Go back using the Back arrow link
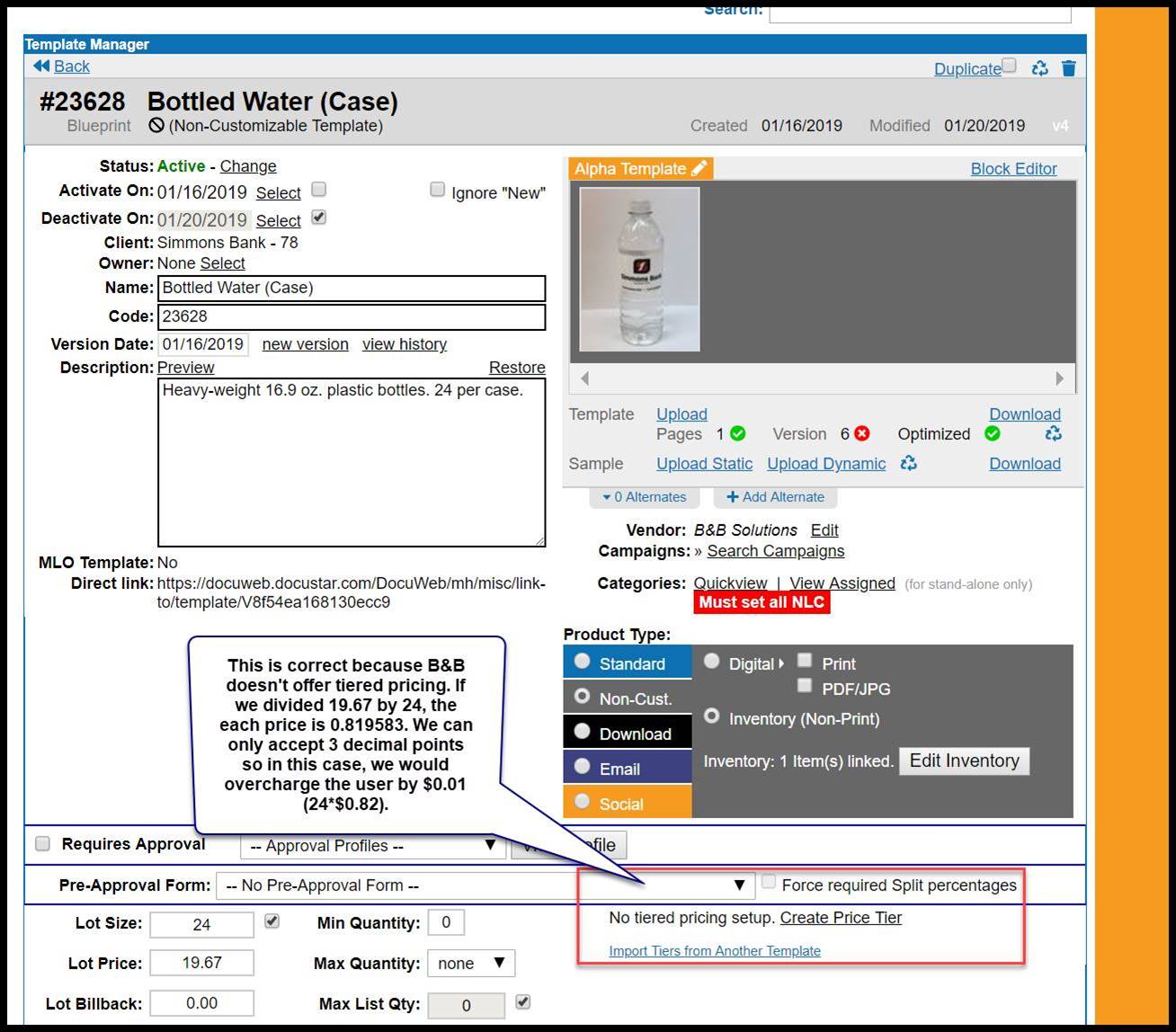Viewport: 1176px width, 1032px height. (x=62, y=67)
